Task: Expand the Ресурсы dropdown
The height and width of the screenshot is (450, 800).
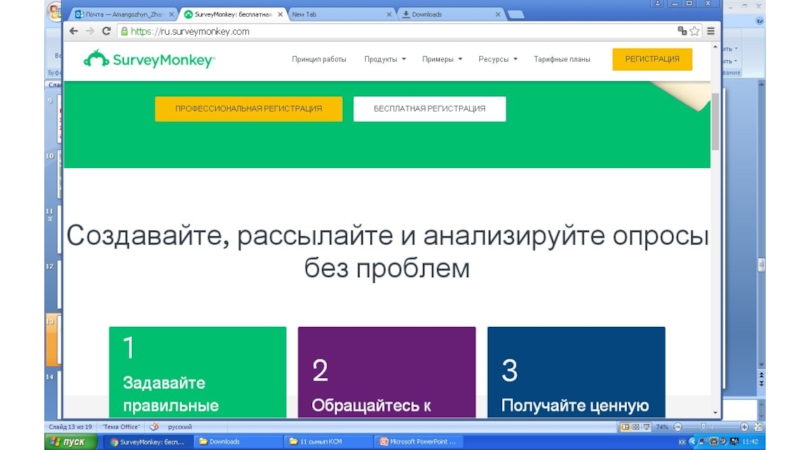Action: [497, 59]
